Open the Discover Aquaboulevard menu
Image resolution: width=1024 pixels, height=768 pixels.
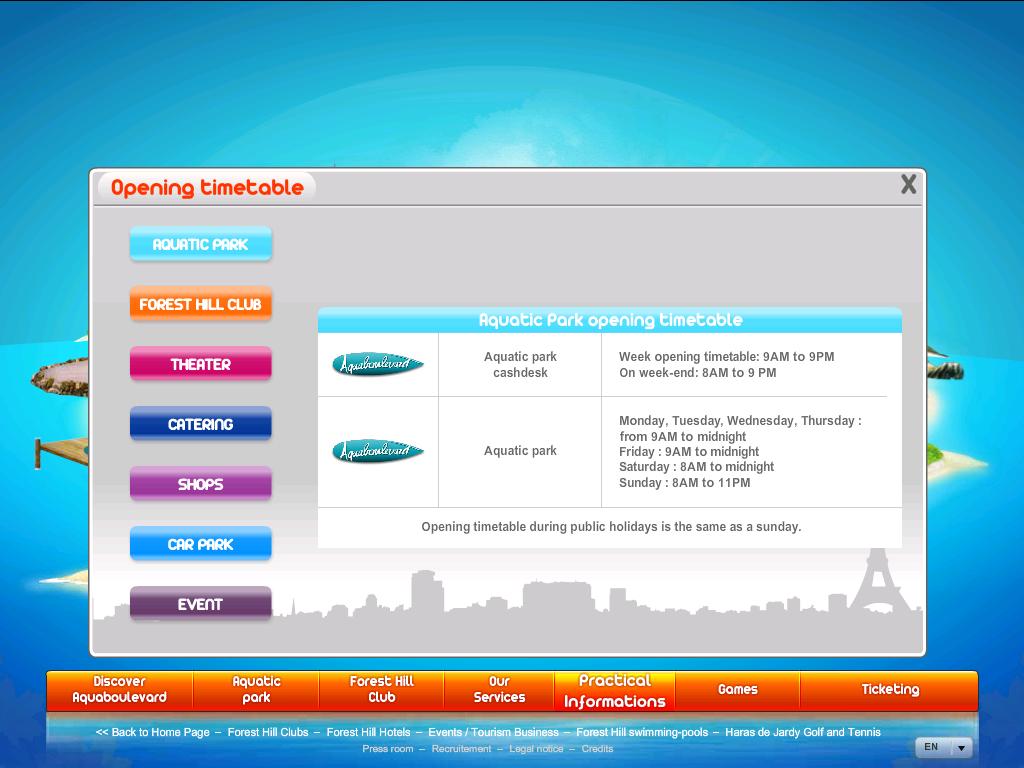point(119,689)
